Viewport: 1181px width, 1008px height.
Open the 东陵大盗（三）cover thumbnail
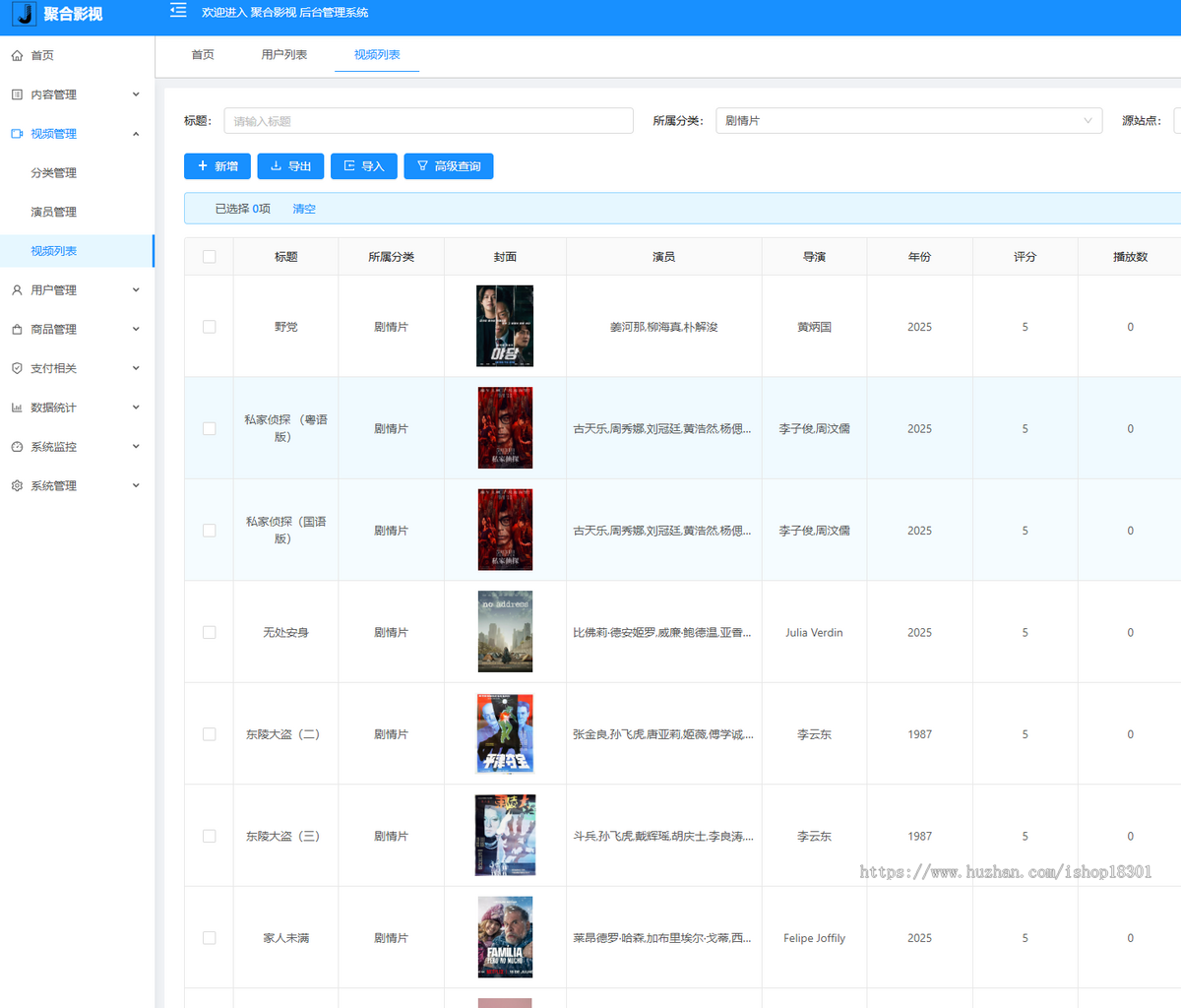coord(505,836)
